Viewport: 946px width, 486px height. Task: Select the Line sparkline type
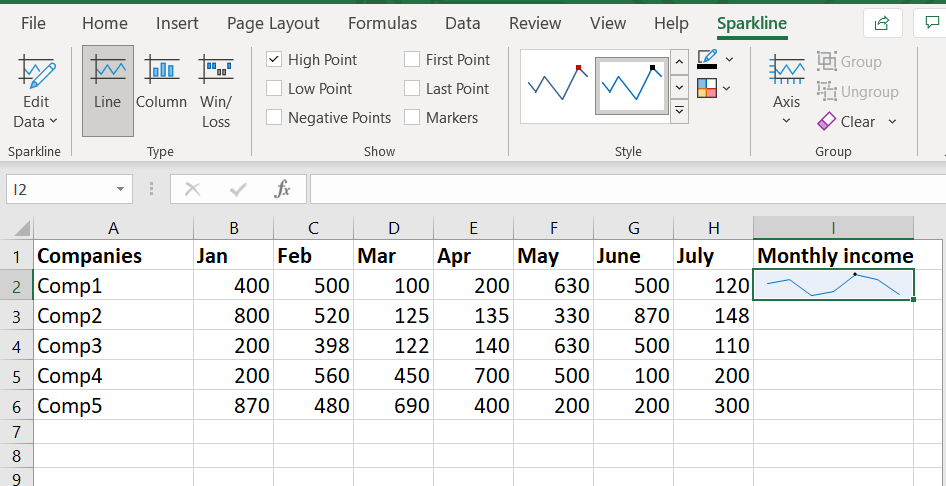point(108,90)
